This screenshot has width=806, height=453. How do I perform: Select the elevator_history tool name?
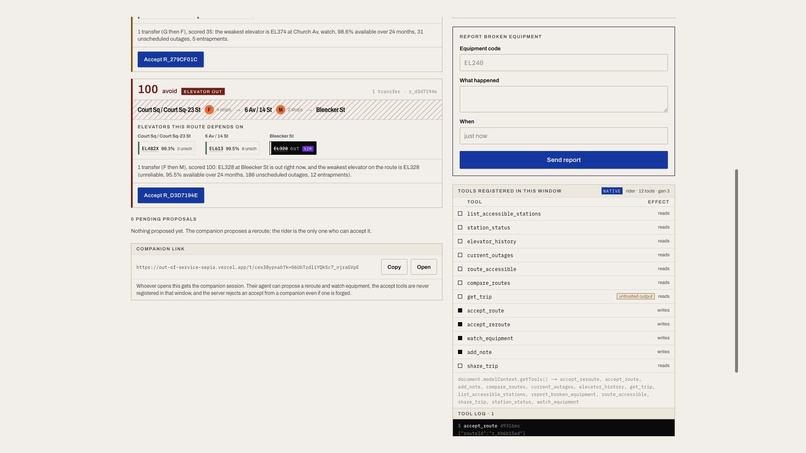pyautogui.click(x=491, y=242)
